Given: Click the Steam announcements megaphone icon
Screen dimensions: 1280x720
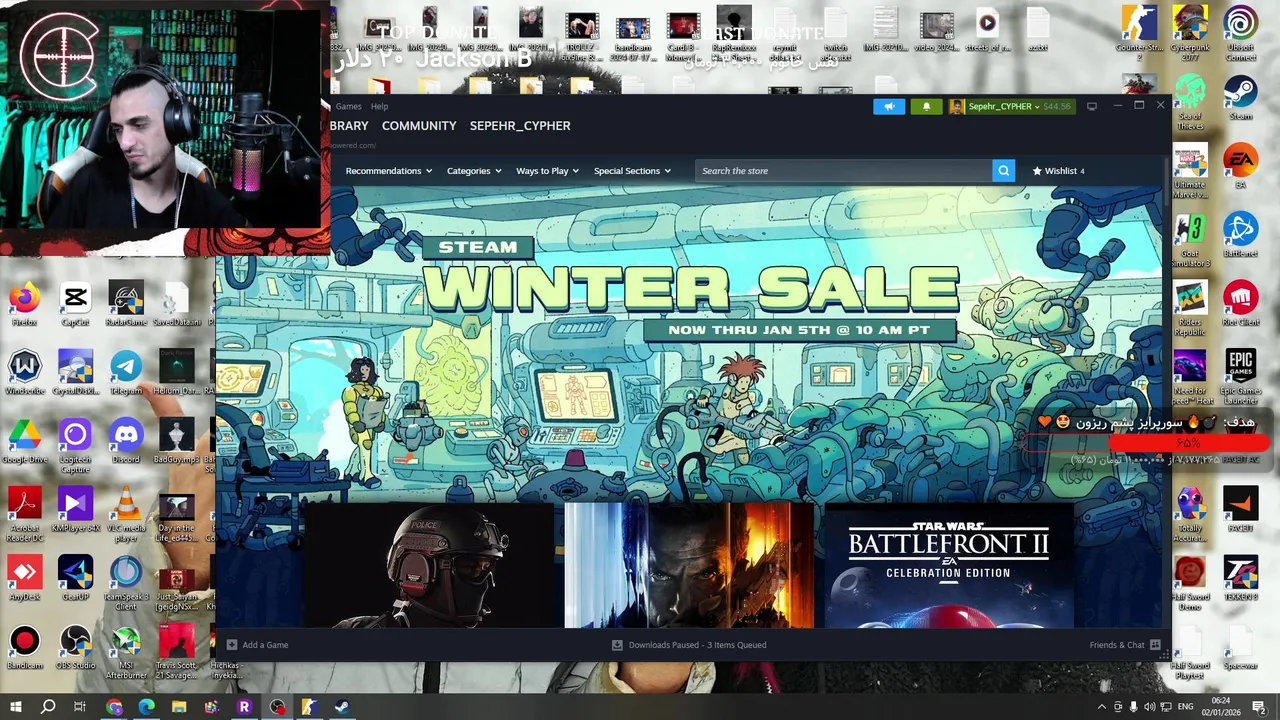Looking at the screenshot, I should coord(889,106).
